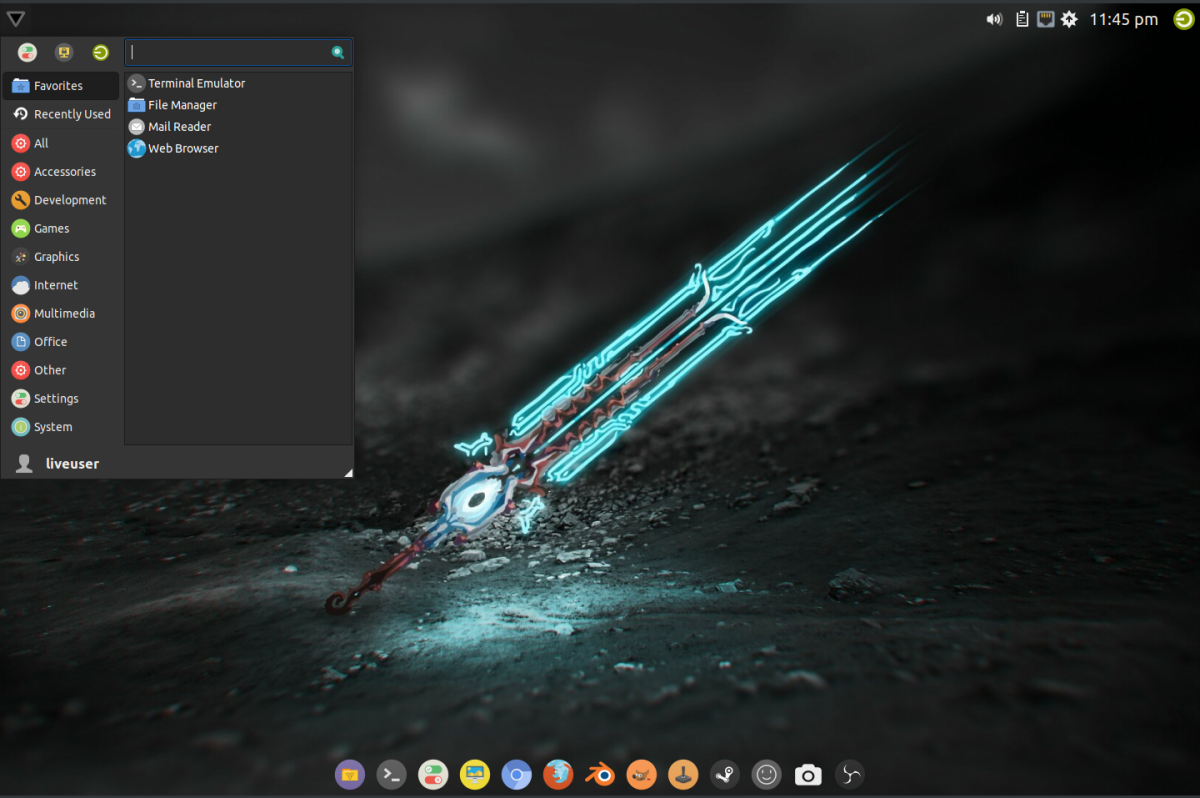Launch File Manager from favorites
Image resolution: width=1200 pixels, height=798 pixels.
click(x=238, y=105)
